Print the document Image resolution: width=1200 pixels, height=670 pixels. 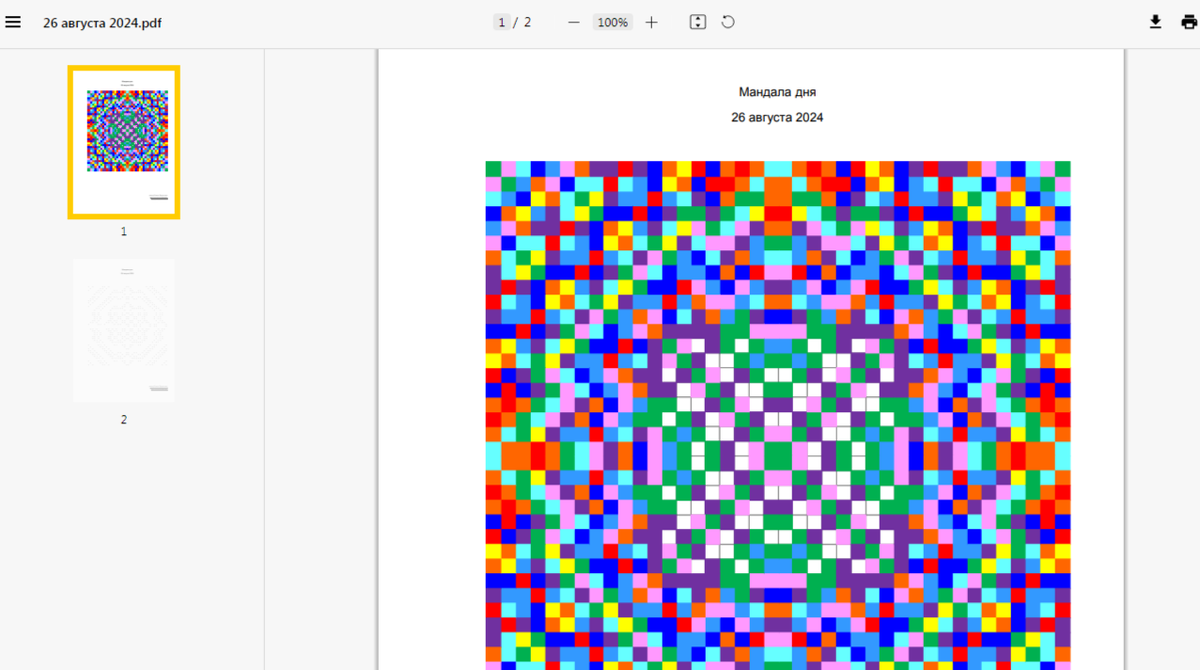pyautogui.click(x=1188, y=22)
